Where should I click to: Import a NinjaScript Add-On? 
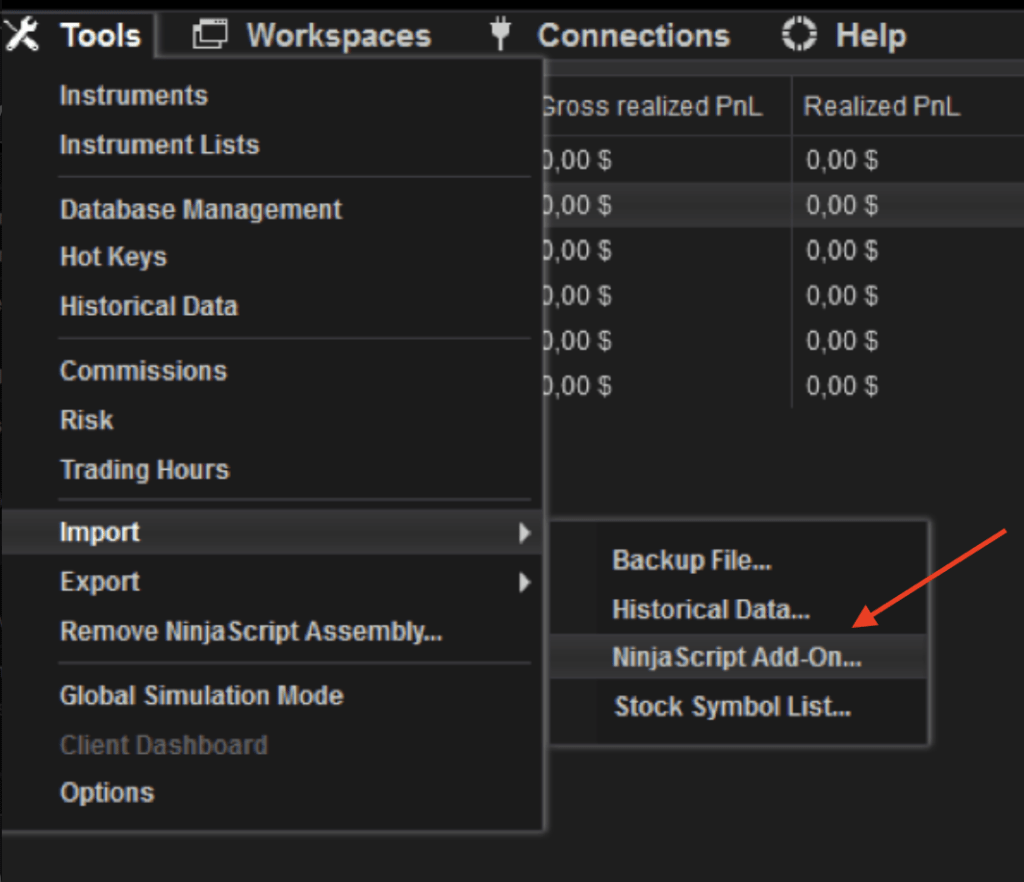[x=737, y=657]
